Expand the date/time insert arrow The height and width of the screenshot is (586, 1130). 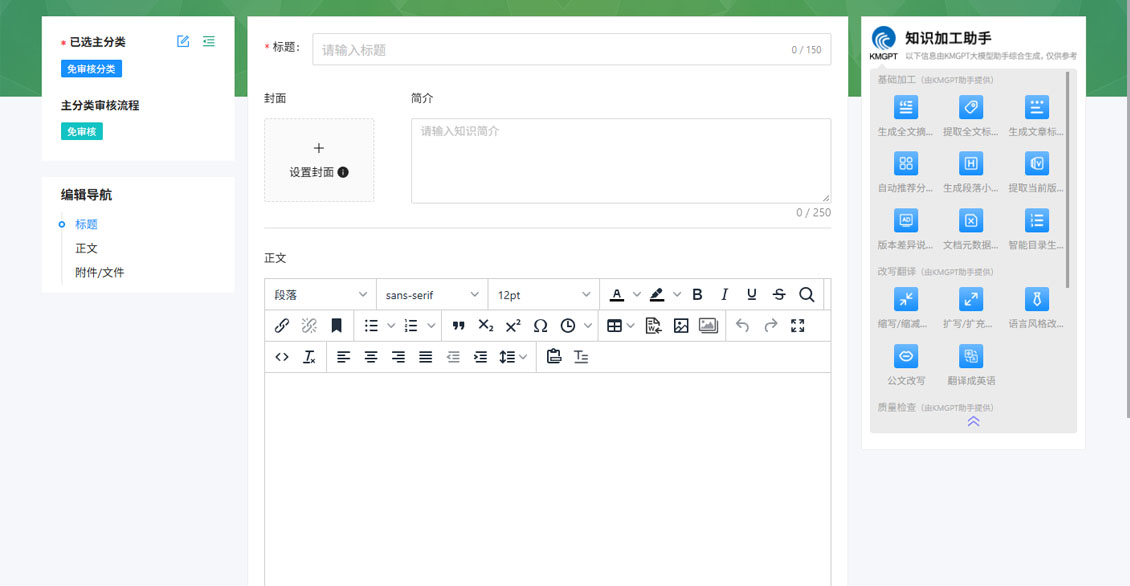[x=588, y=325]
